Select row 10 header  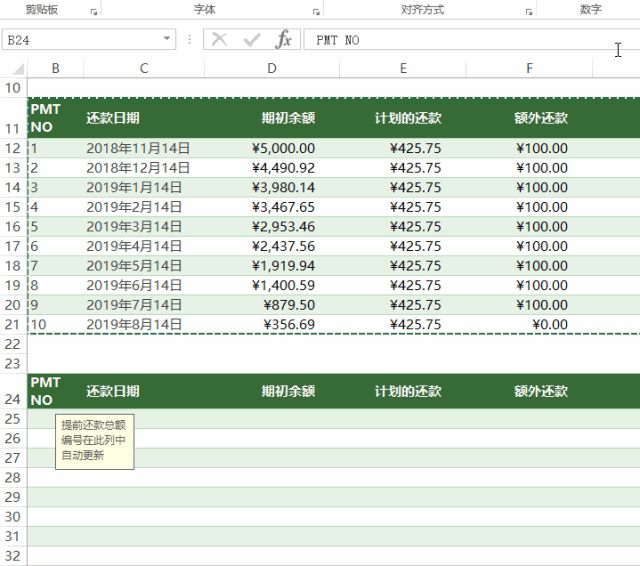(13, 88)
